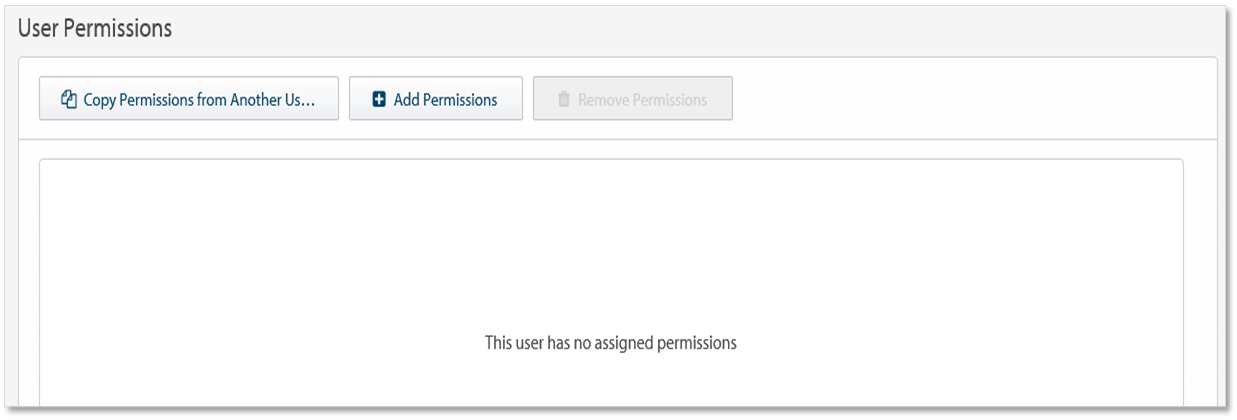Click the trash can icon on Remove Permissions
This screenshot has width=1237, height=420.
click(563, 100)
